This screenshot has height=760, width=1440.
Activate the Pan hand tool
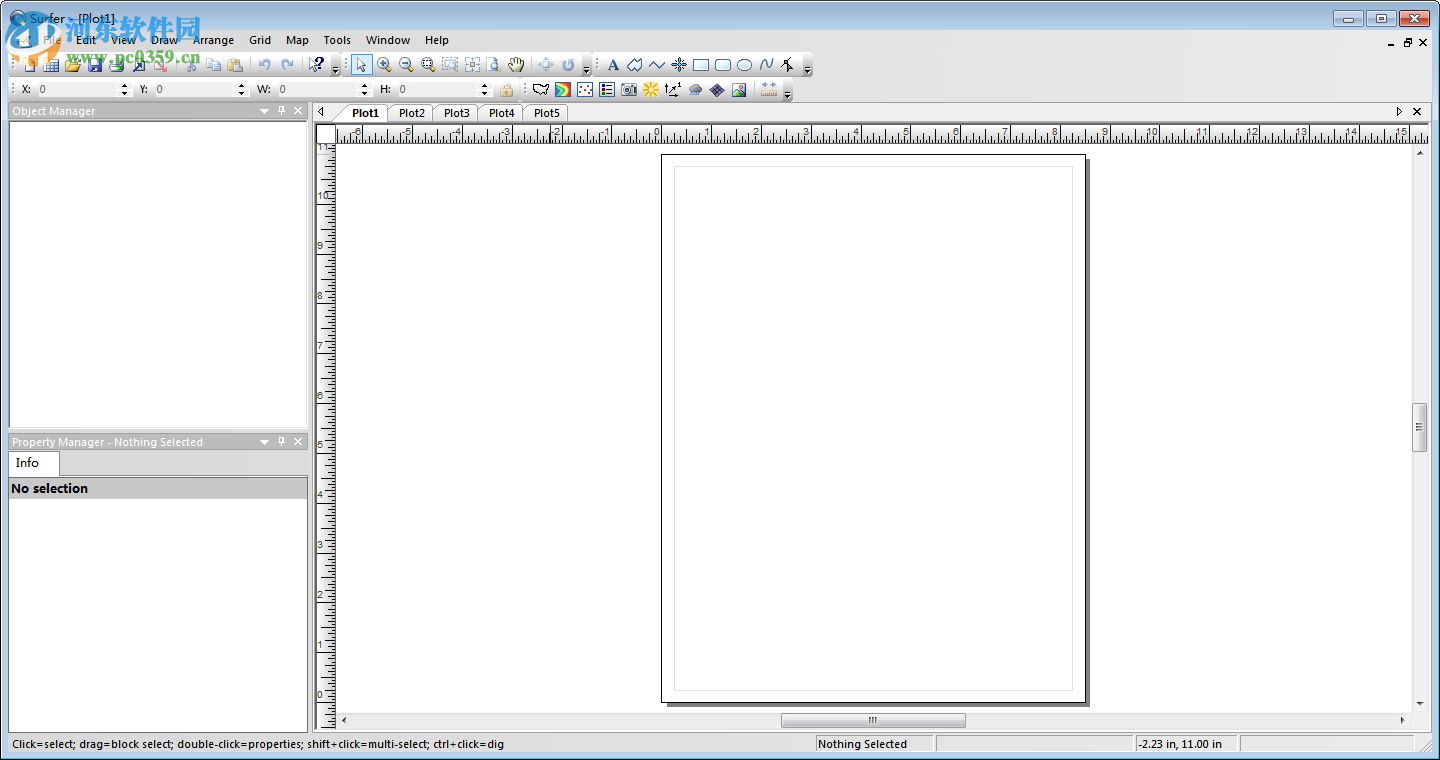(x=516, y=65)
